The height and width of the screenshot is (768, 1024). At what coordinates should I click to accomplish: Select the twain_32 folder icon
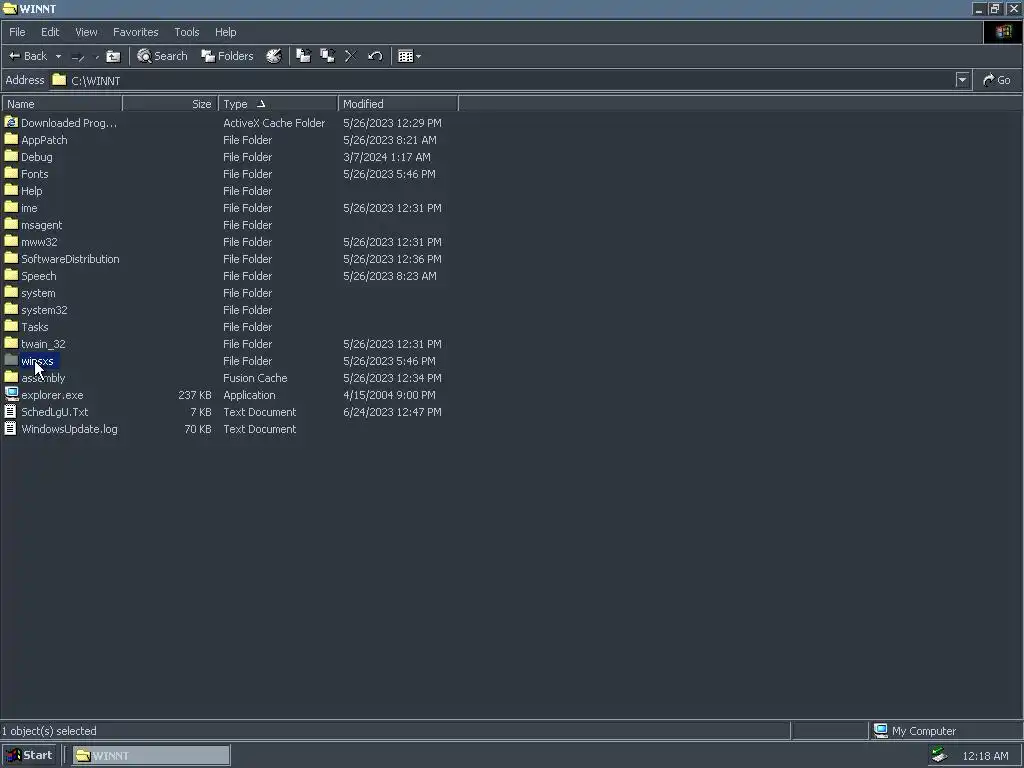[x=11, y=343]
